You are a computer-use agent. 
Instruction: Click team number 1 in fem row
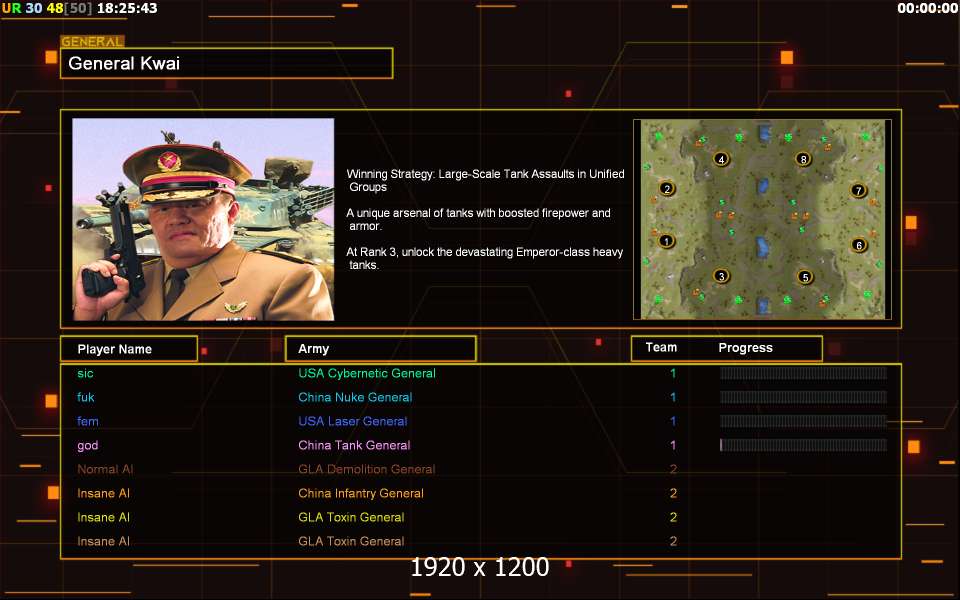point(673,421)
